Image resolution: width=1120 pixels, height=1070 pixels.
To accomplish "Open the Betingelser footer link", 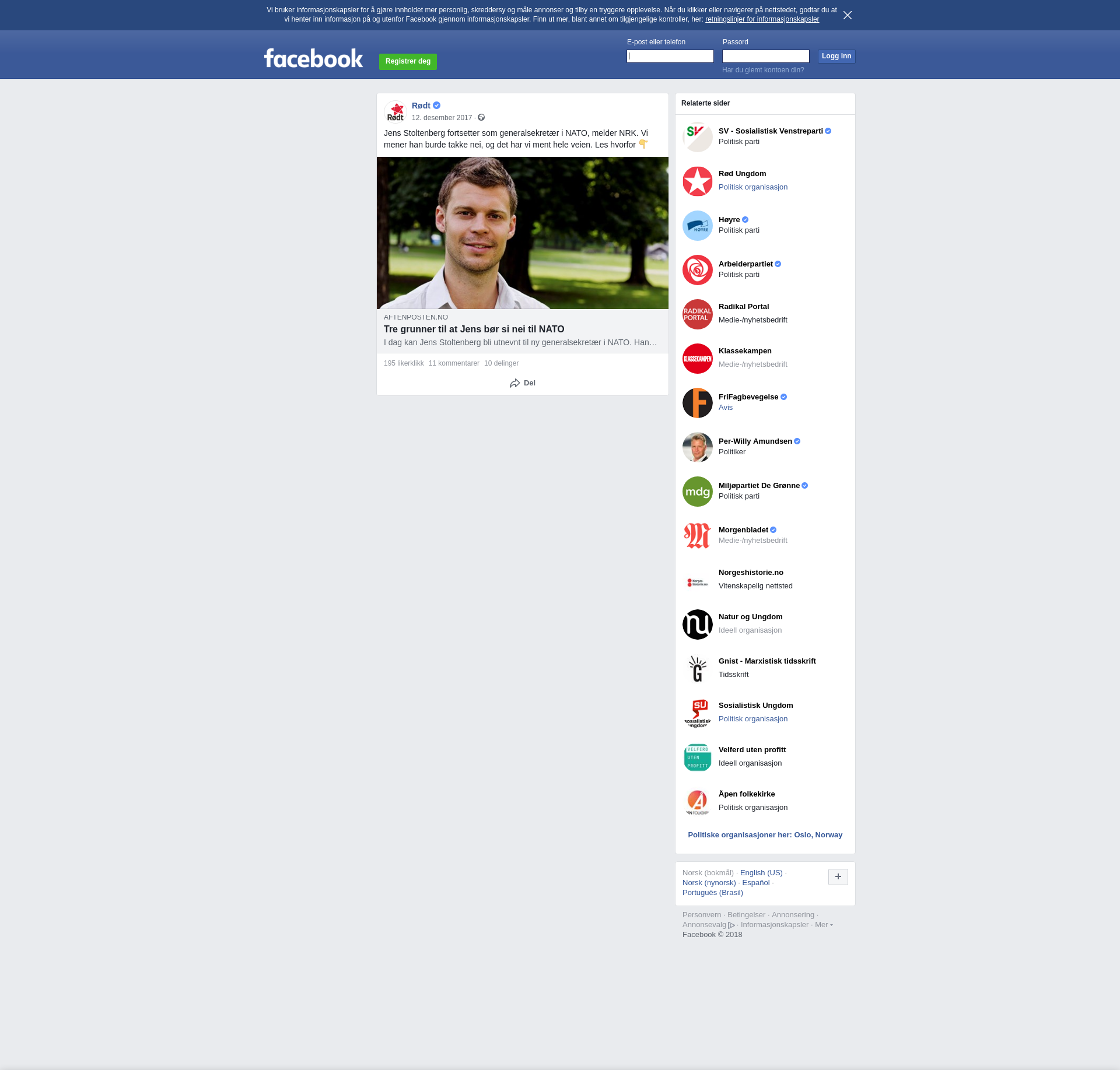I will click(746, 915).
